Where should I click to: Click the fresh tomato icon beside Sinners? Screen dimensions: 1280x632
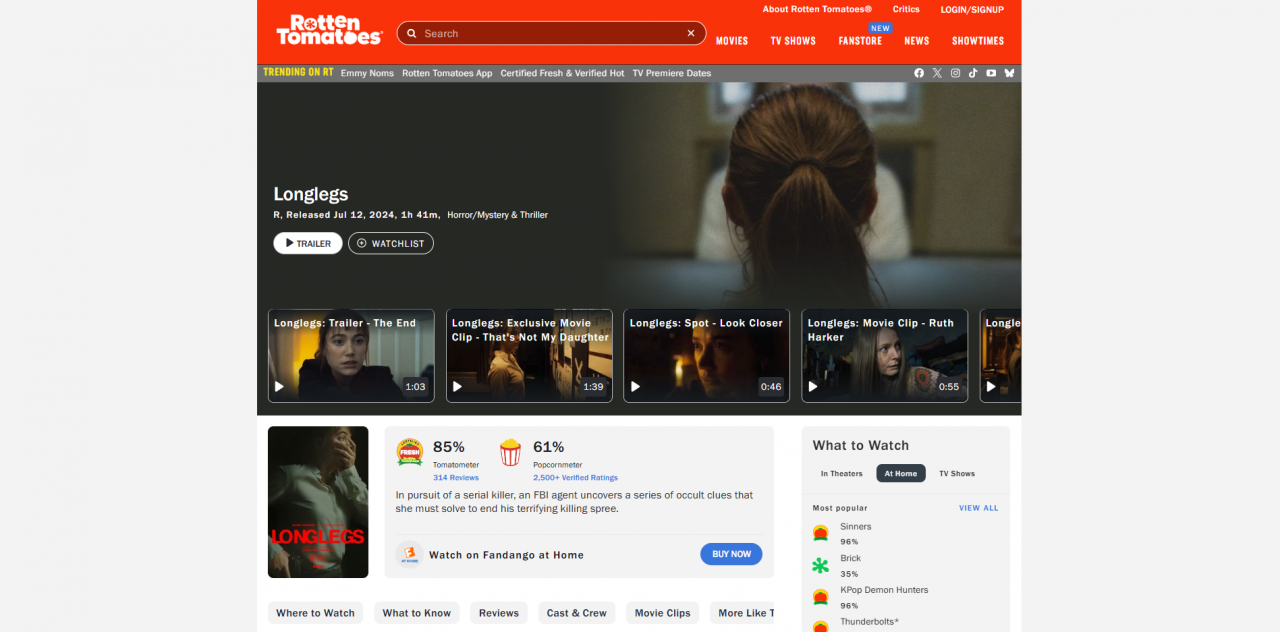820,533
